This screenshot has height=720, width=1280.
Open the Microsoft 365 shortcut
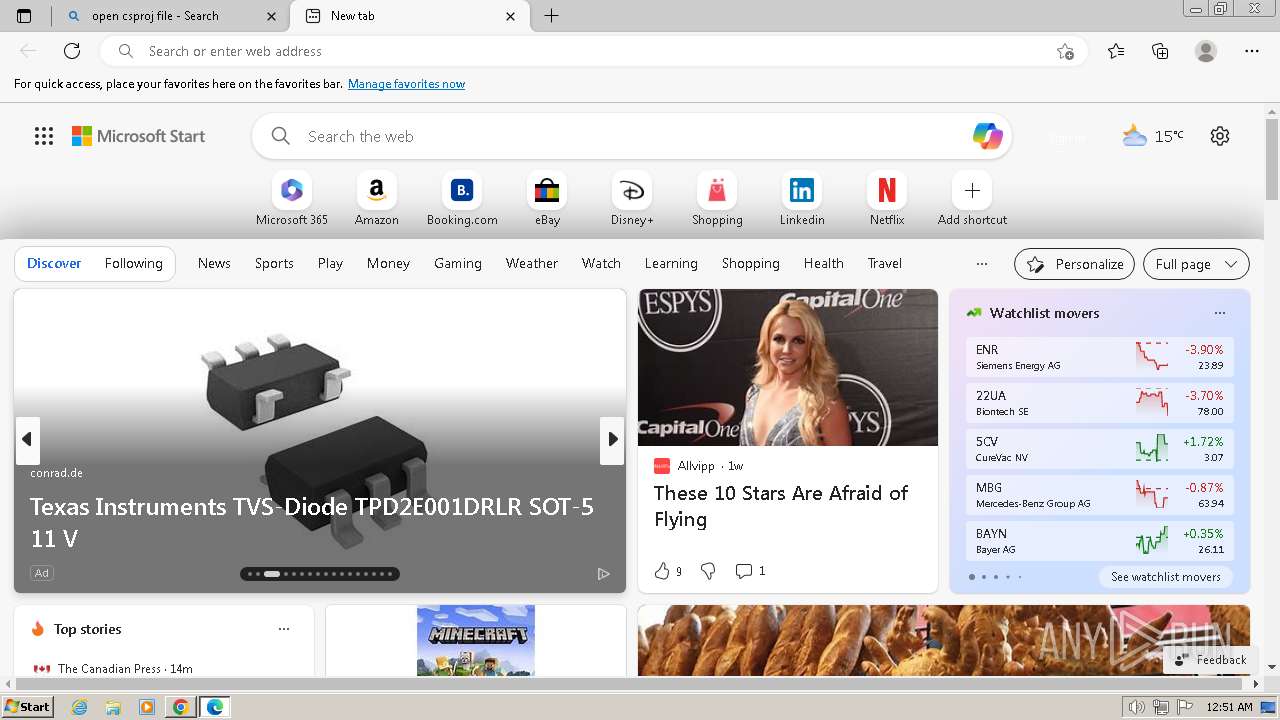coord(292,199)
